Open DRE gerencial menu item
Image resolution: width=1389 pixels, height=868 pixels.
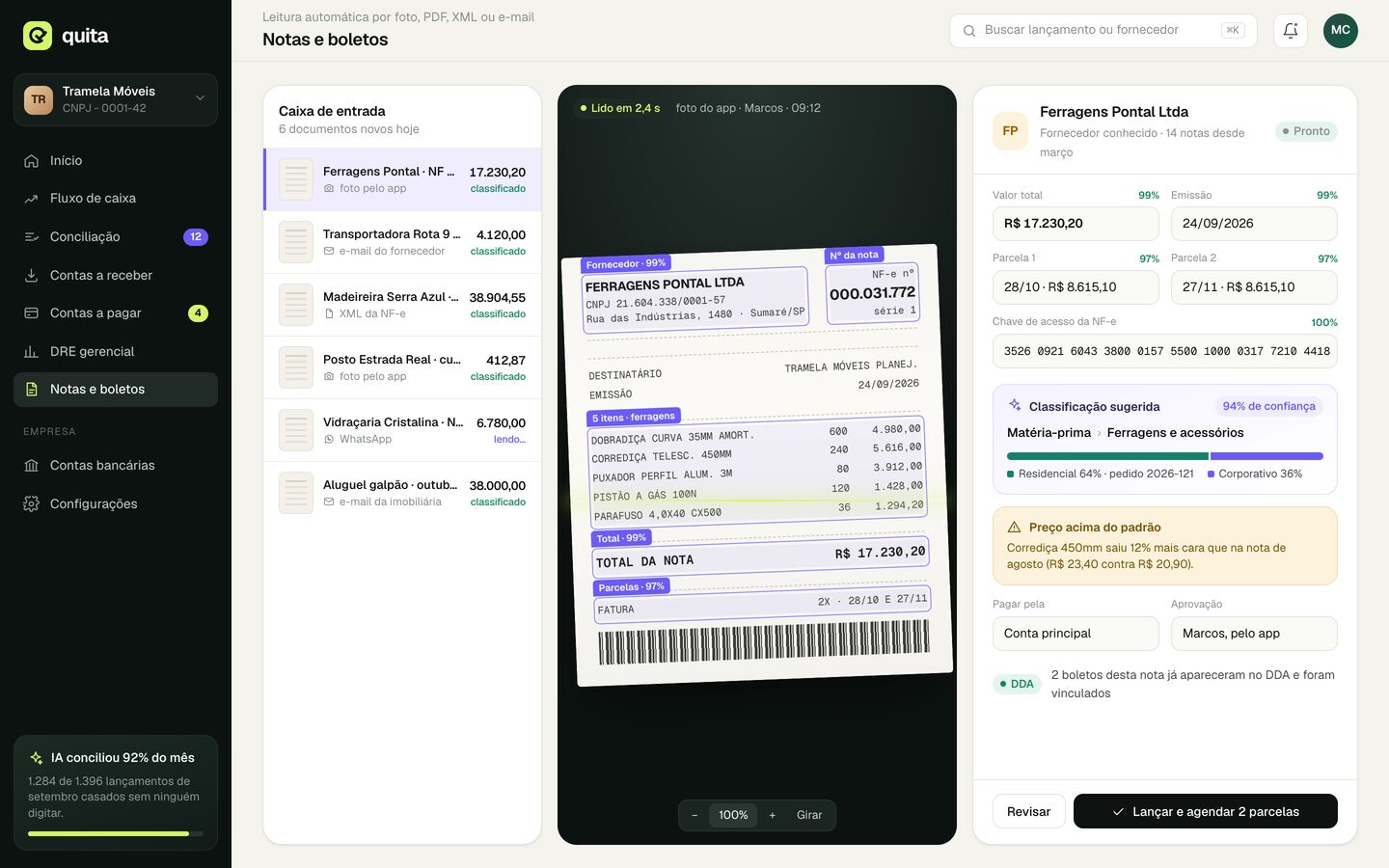click(116, 352)
